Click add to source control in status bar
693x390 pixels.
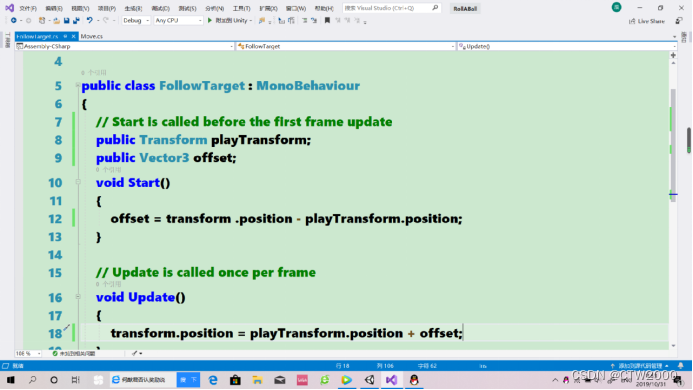640,366
